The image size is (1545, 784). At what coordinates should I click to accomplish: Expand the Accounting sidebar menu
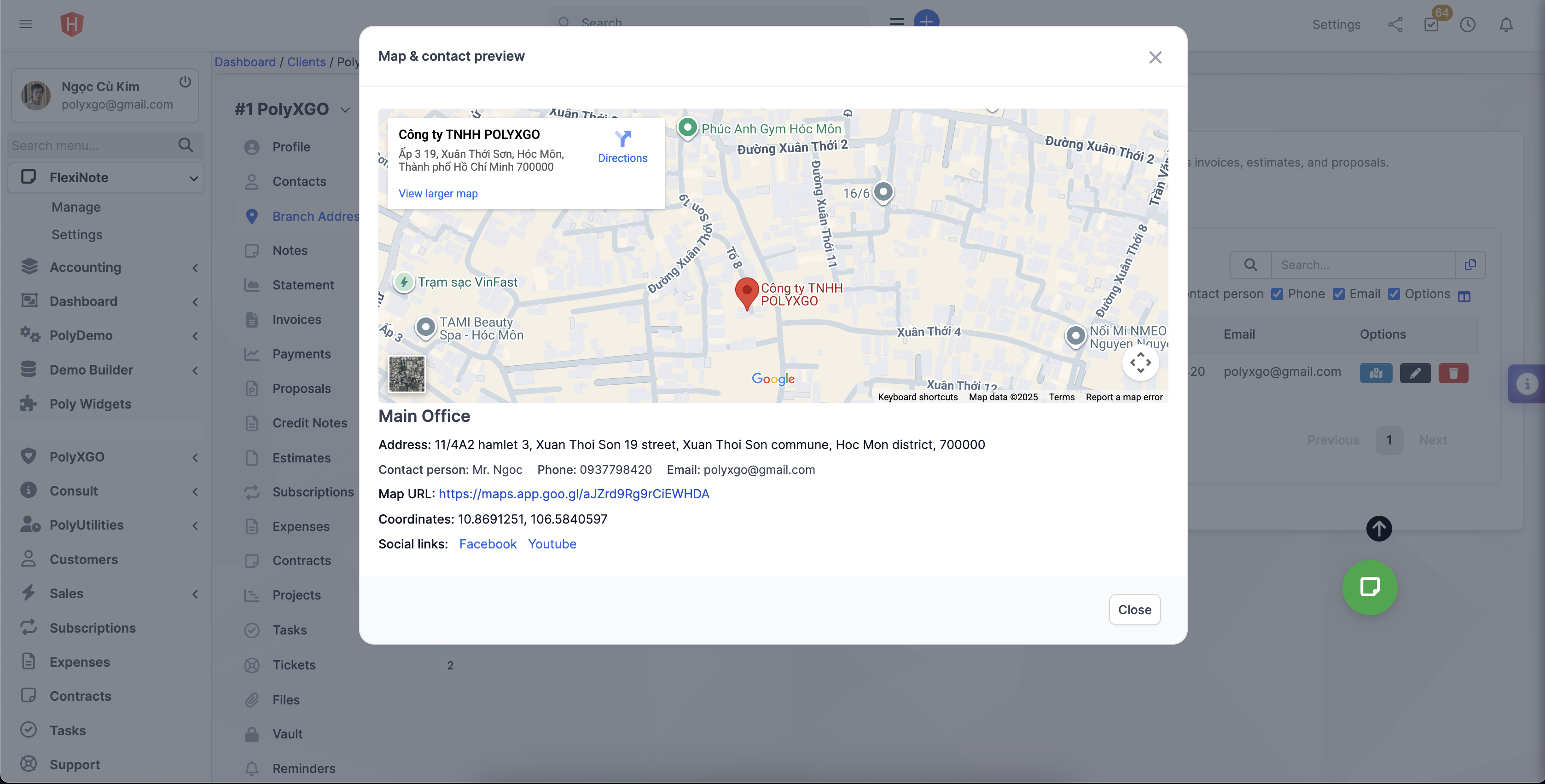click(x=195, y=268)
